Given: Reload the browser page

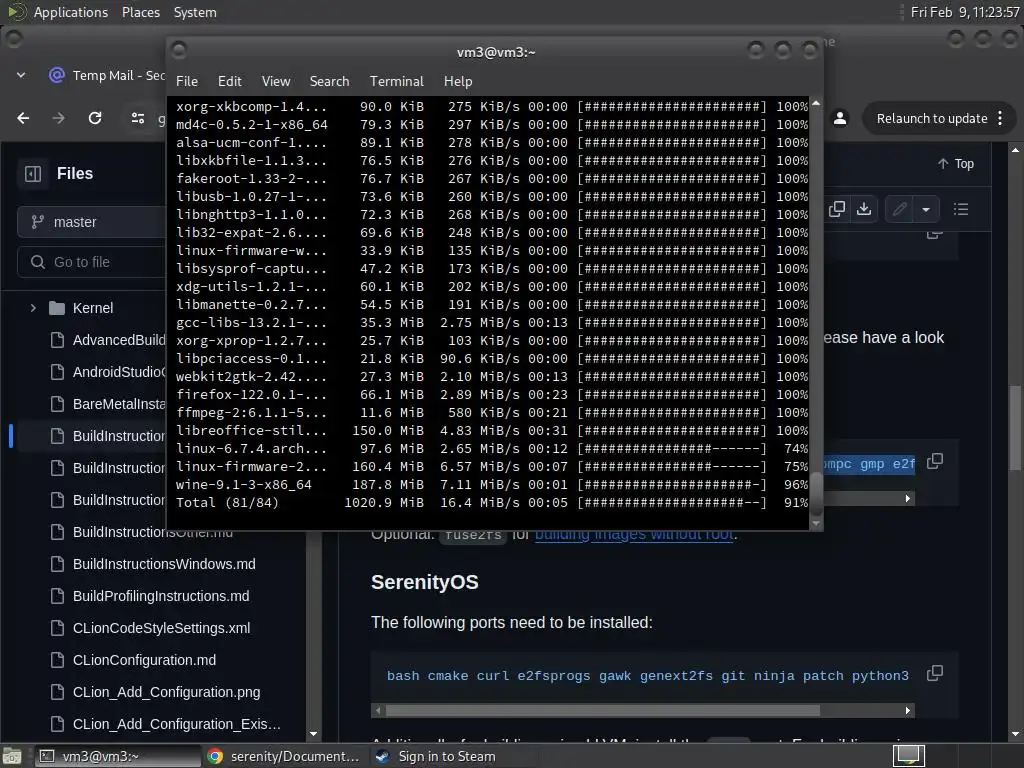Looking at the screenshot, I should coord(95,118).
